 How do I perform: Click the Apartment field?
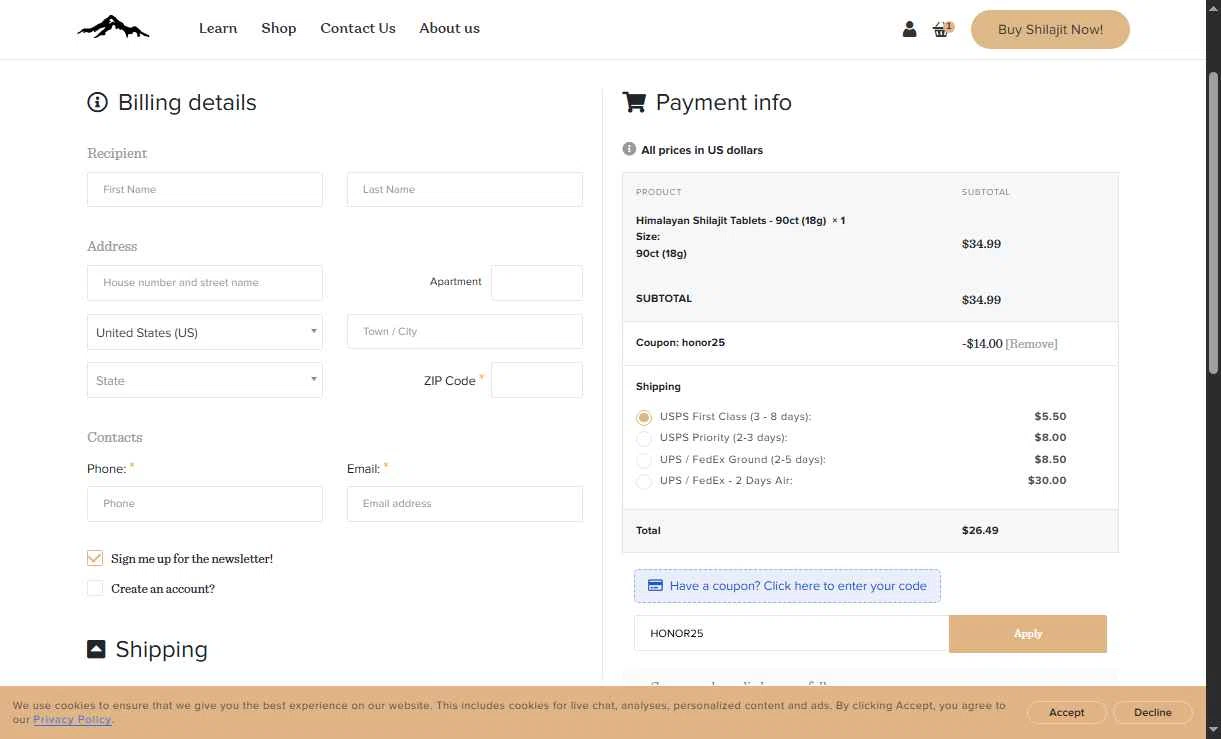point(537,283)
